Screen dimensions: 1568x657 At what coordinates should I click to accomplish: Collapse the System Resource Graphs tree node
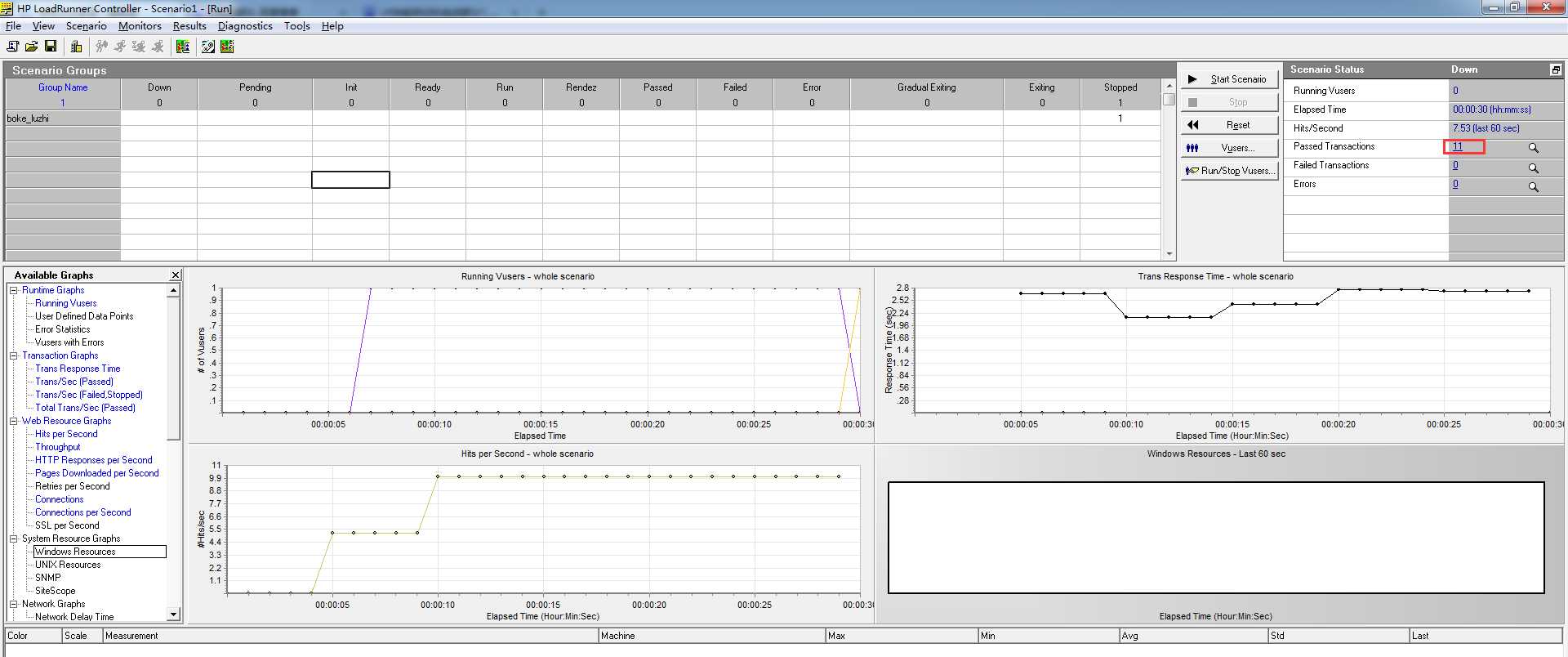tap(13, 539)
